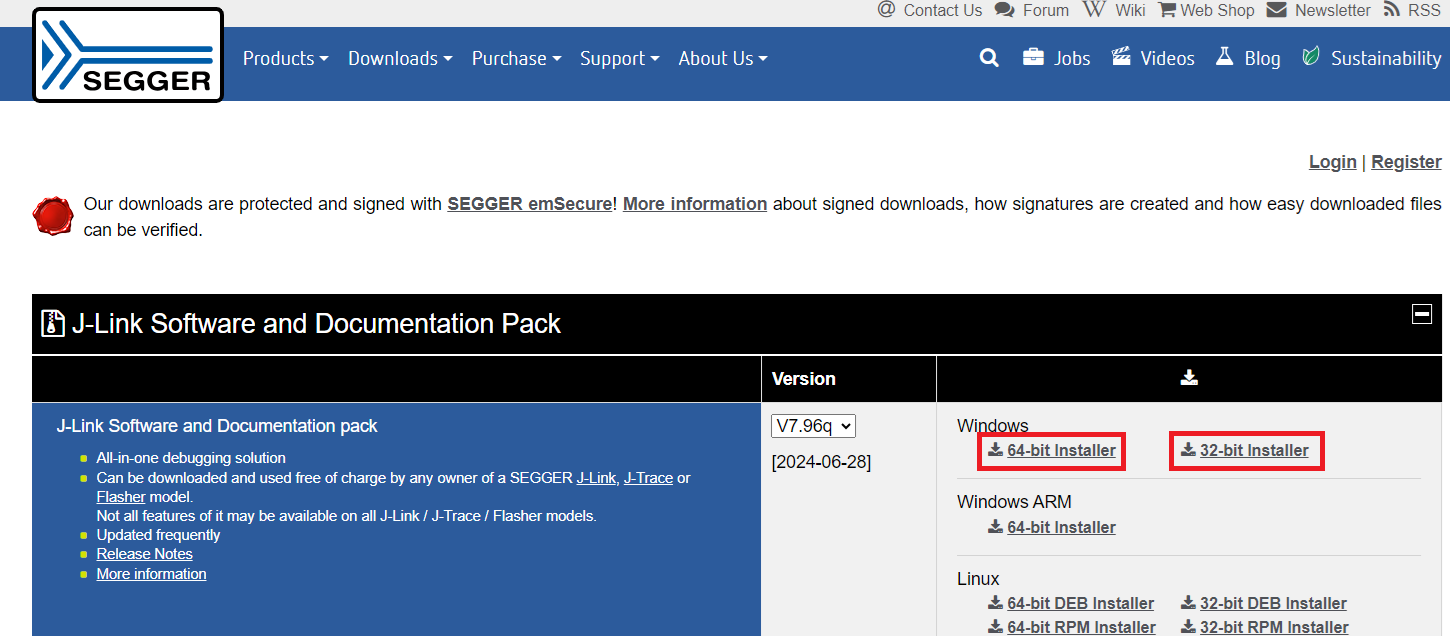1450x636 pixels.
Task: Download the Linux 64-bit RPM Installer
Action: tap(1081, 627)
